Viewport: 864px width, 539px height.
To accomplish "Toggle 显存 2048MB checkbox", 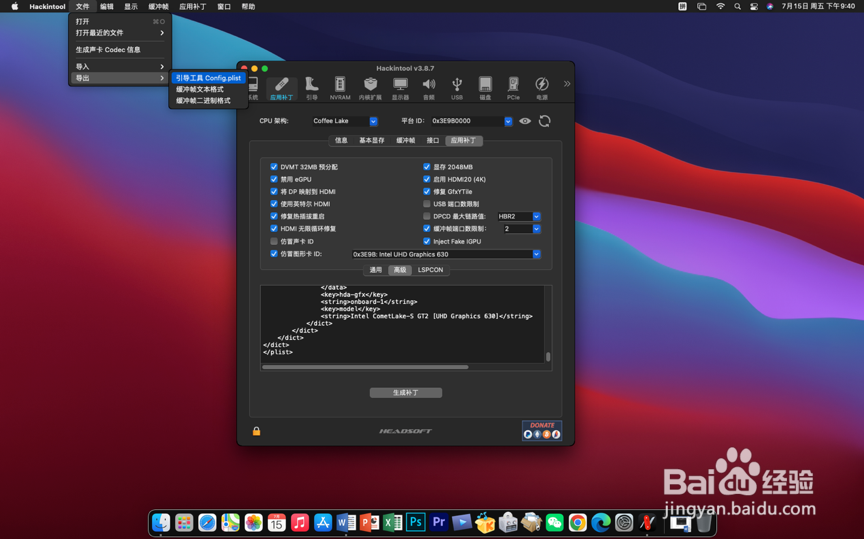I will [x=426, y=166].
